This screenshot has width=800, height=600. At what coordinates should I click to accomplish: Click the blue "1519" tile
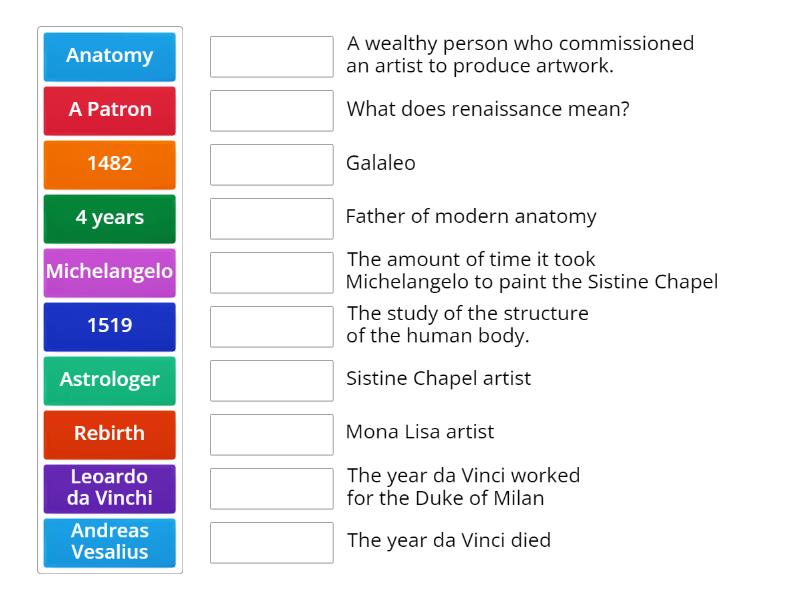(110, 326)
